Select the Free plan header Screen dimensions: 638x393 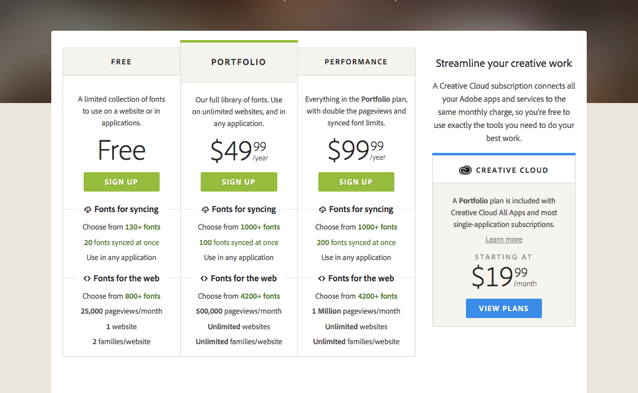point(121,62)
